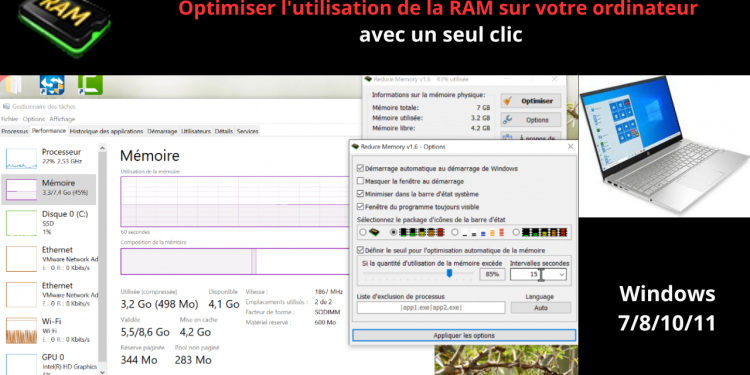Open the Utilisateurs tab
Image resolution: width=750 pixels, height=375 pixels.
[196, 131]
